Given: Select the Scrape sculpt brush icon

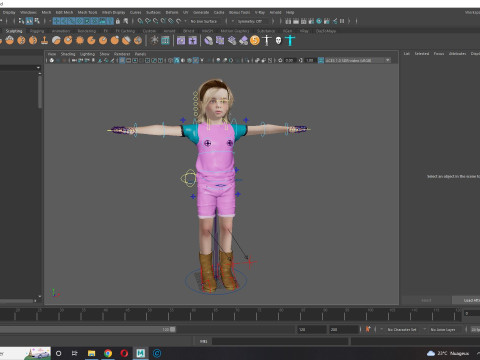Looking at the screenshot, I should [x=115, y=41].
